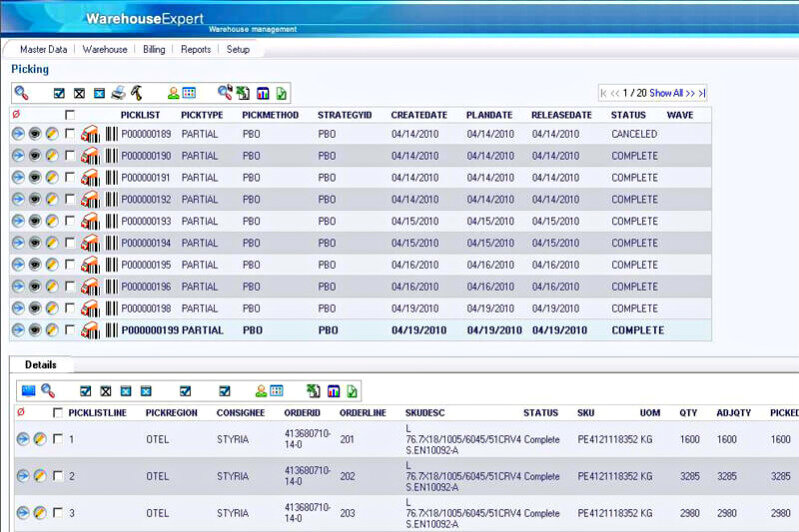Open the Billing menu
799x532 pixels.
click(x=154, y=49)
